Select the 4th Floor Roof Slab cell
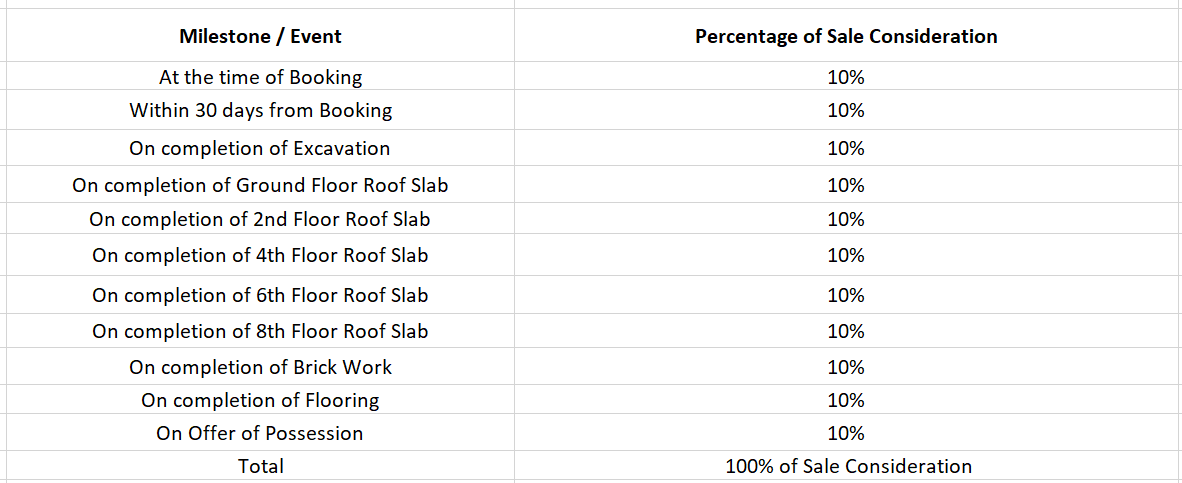 260,255
